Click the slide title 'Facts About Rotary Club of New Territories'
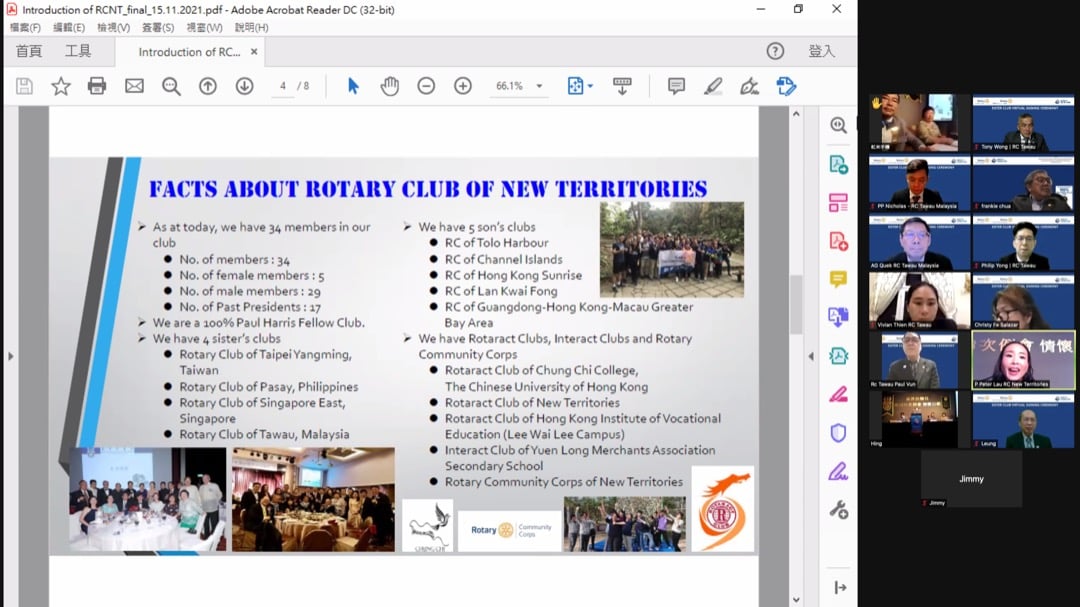This screenshot has width=1080, height=607. (x=428, y=189)
